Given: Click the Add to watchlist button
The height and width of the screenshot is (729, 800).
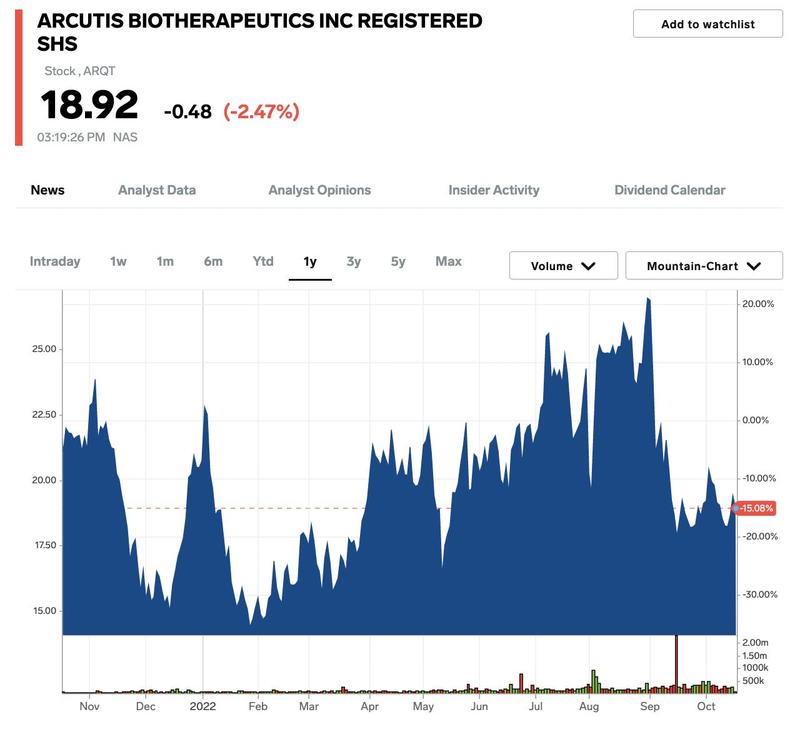Looking at the screenshot, I should 708,24.
